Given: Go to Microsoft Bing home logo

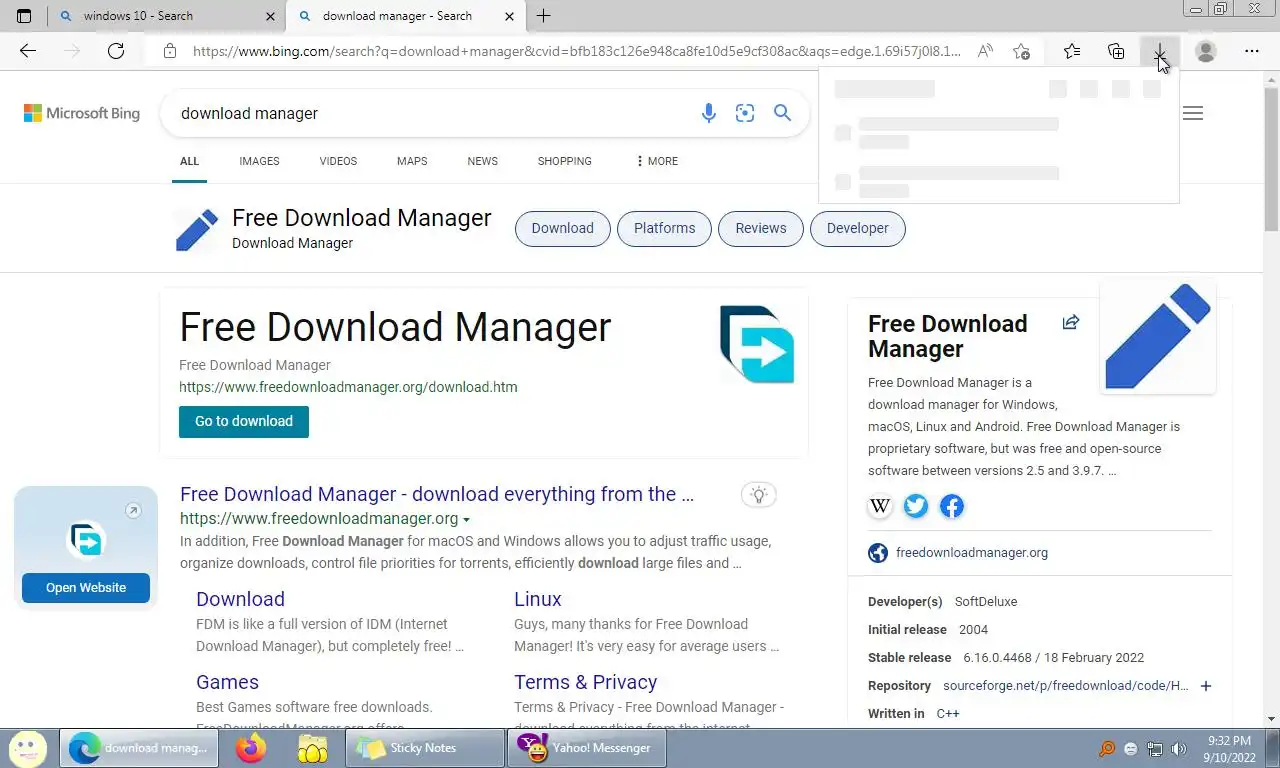Looking at the screenshot, I should point(82,113).
